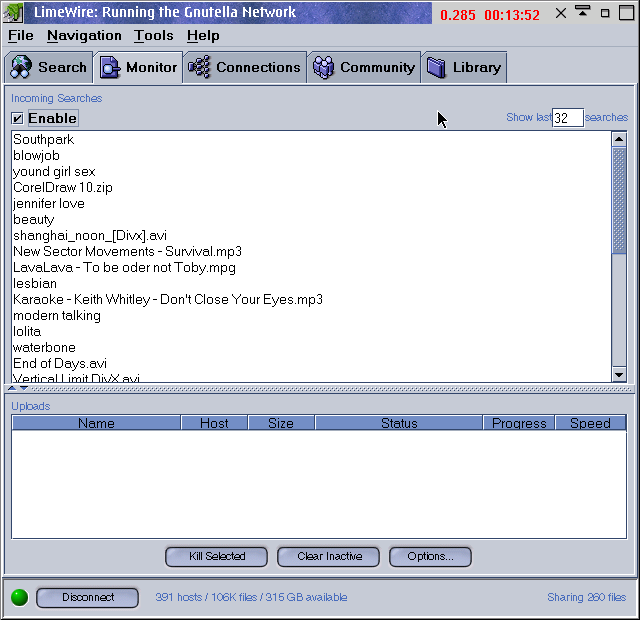640x620 pixels.
Task: Sort uploads by Speed column header
Action: coord(591,423)
